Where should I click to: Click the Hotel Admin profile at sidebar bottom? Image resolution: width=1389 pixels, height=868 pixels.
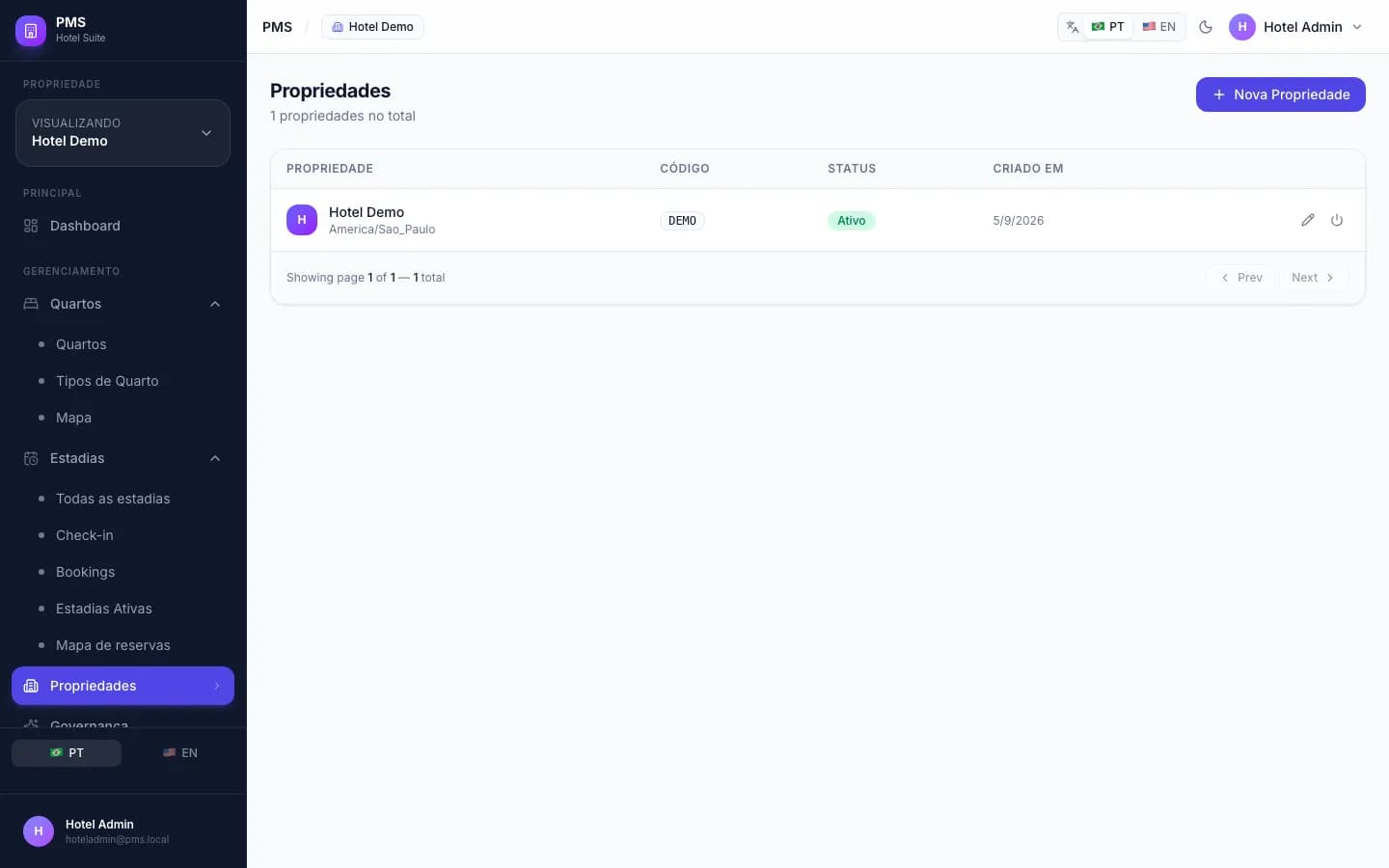[123, 831]
